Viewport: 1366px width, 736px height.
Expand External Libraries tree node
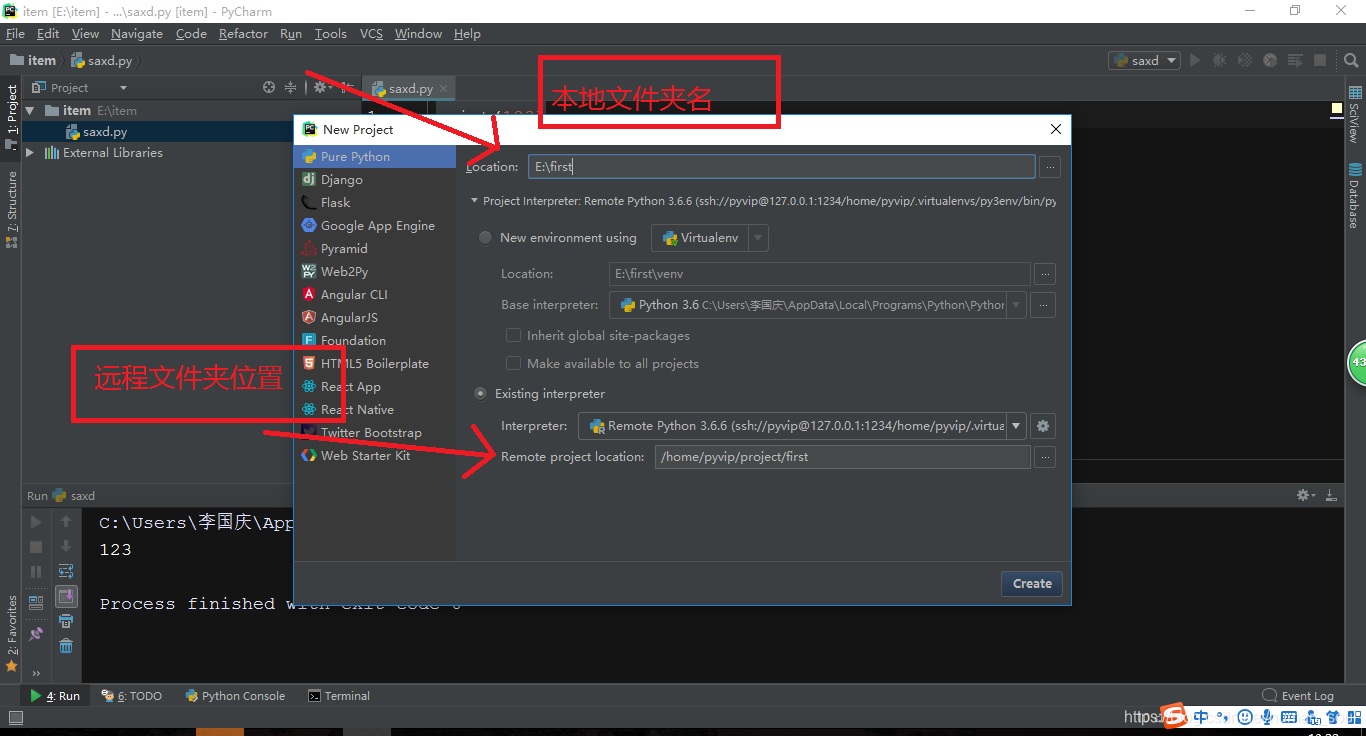point(30,153)
